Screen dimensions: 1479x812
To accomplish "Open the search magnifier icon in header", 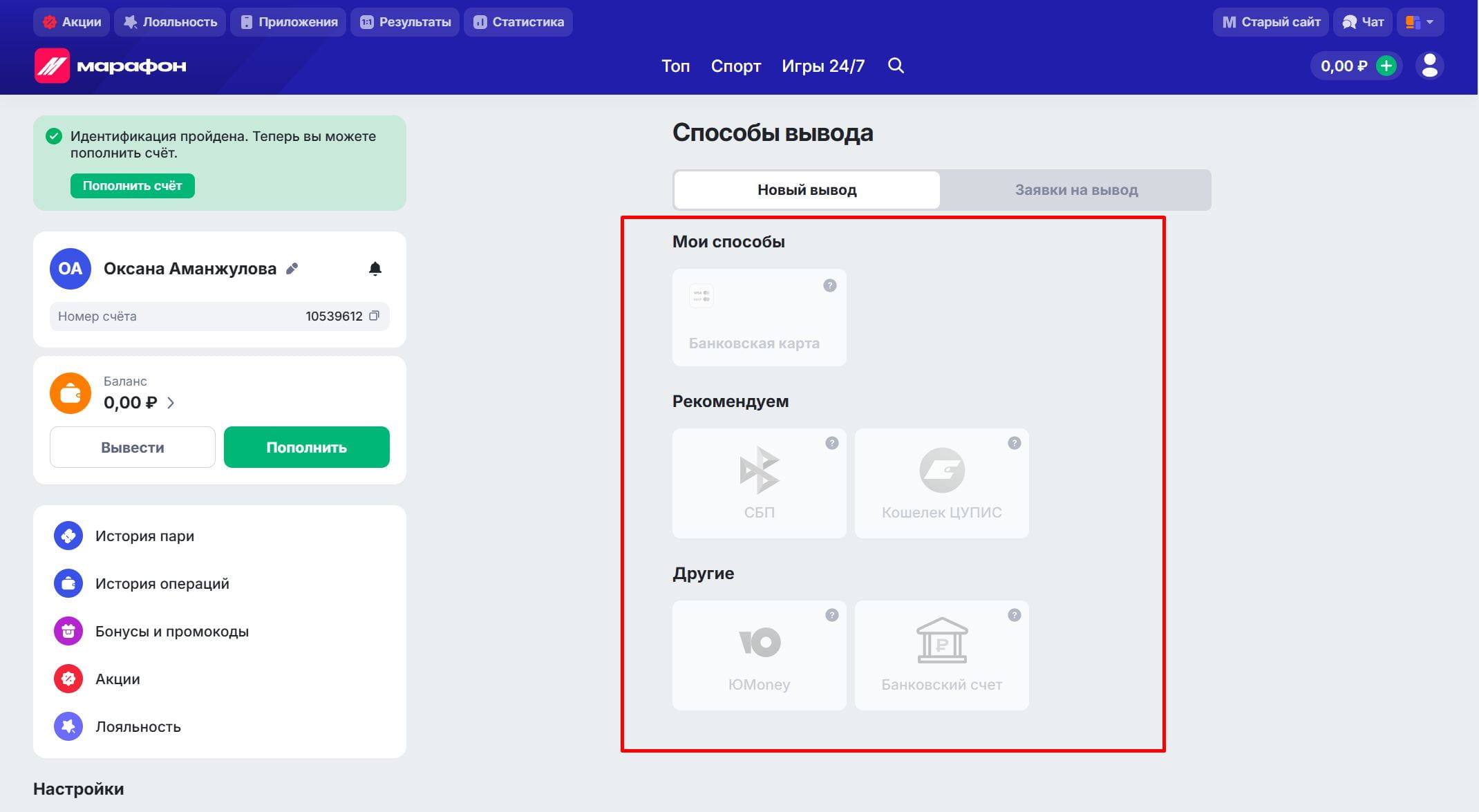I will 896,66.
